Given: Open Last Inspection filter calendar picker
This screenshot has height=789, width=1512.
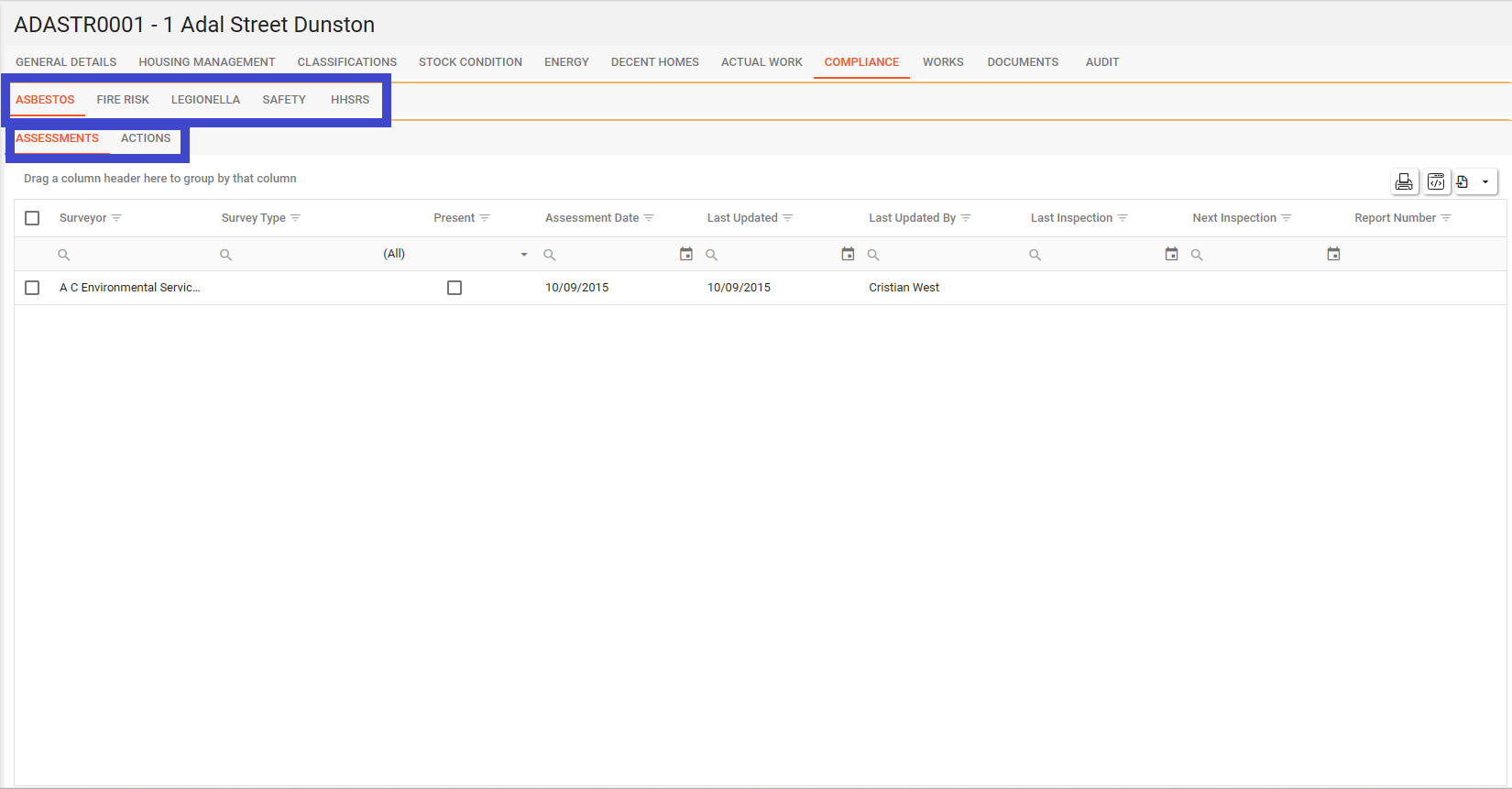Looking at the screenshot, I should pos(1171,254).
